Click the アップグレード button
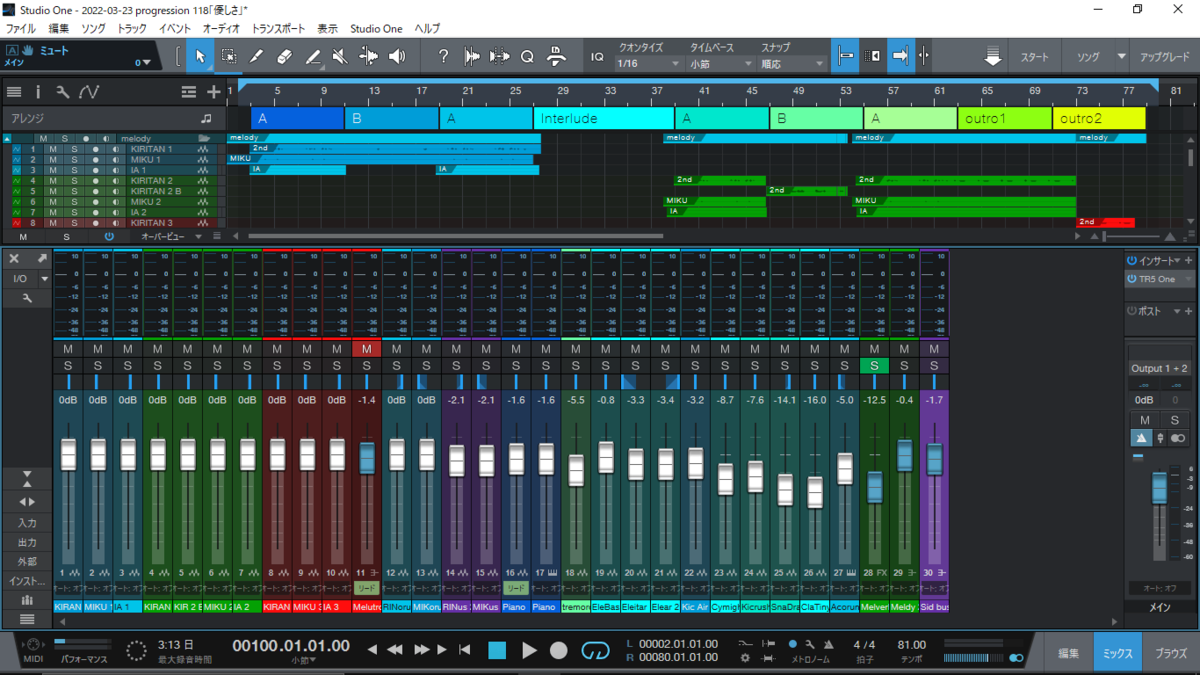Image resolution: width=1200 pixels, height=675 pixels. [x=1165, y=57]
